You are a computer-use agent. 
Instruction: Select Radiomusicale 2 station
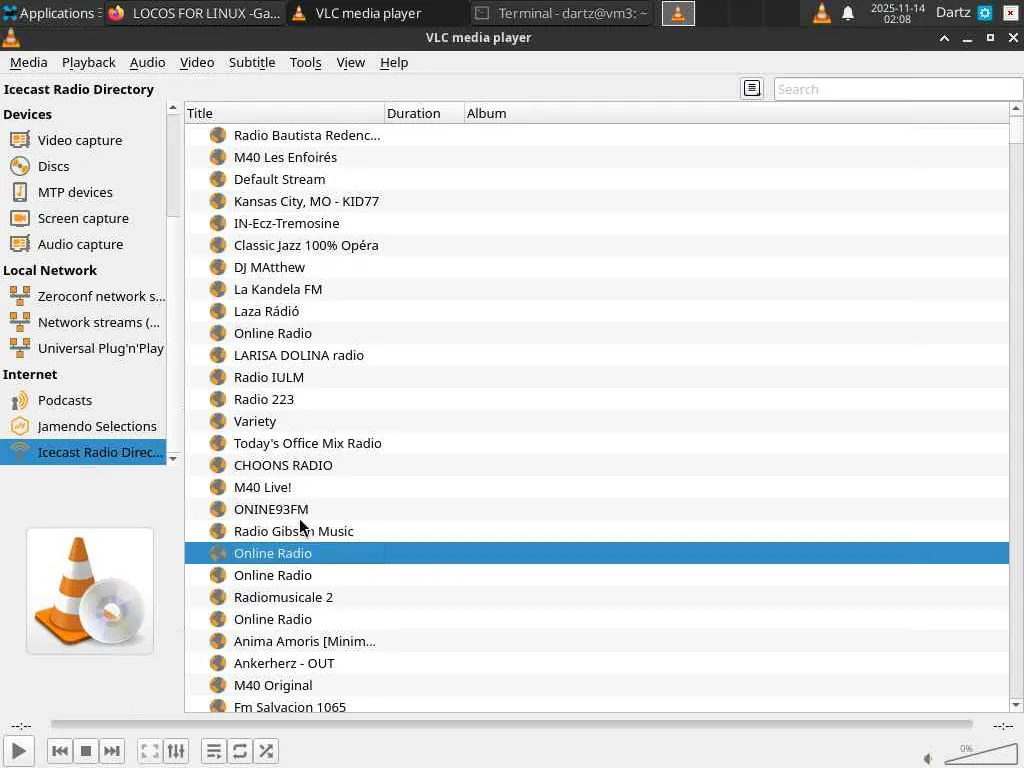597,598
